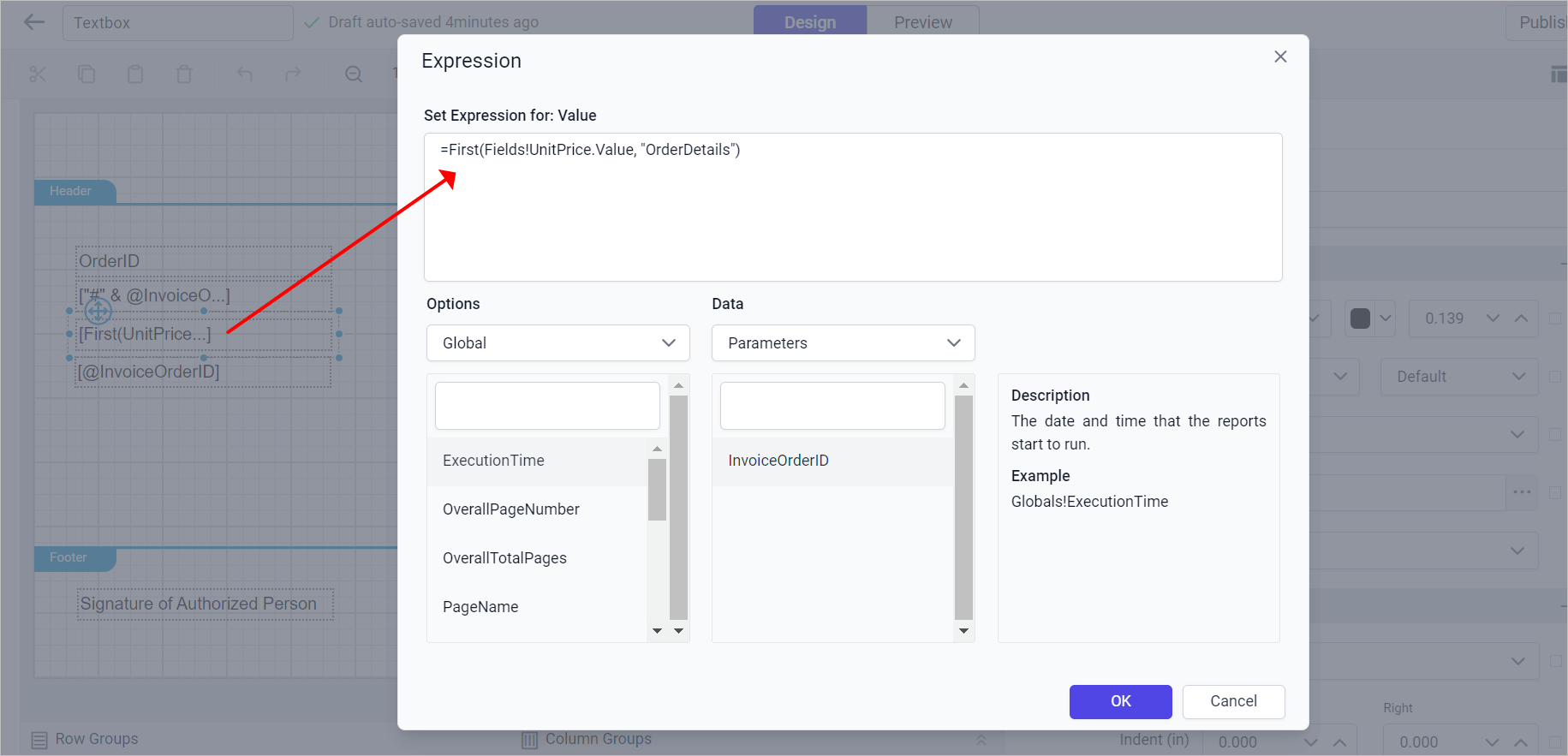Select OverallPageNumber in options list

tap(537, 509)
